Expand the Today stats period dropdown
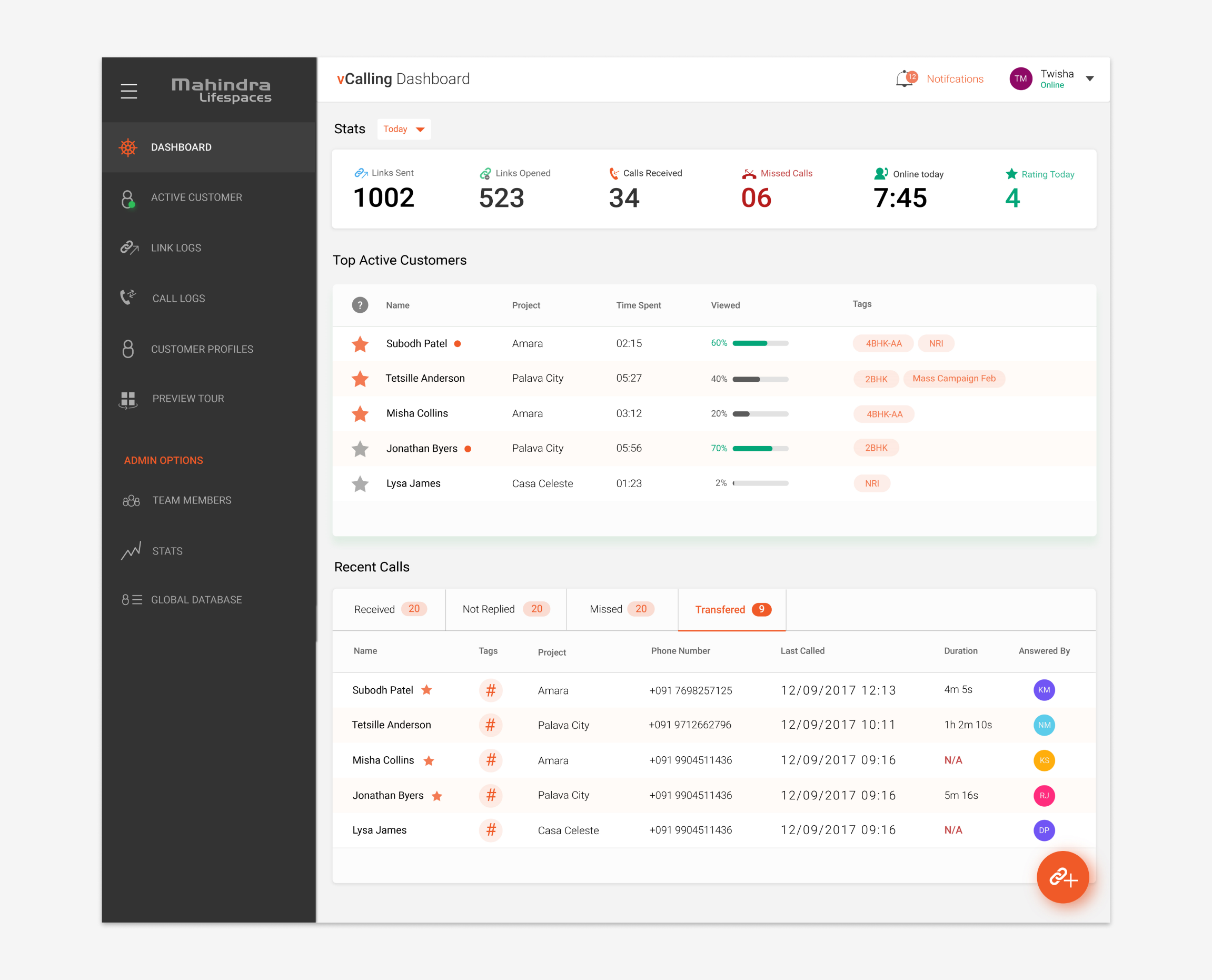 pos(404,129)
